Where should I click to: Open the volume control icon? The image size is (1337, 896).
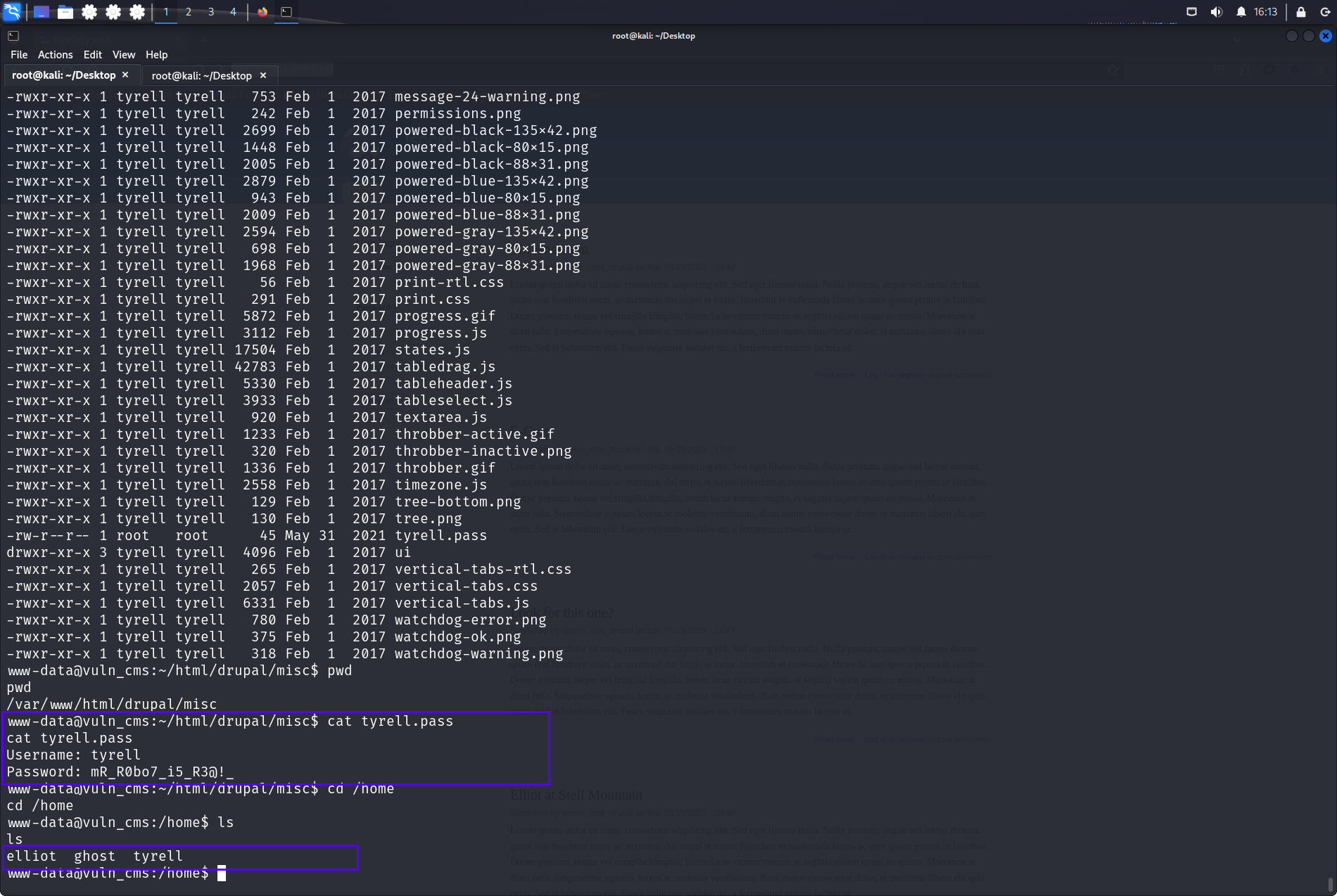(x=1216, y=12)
